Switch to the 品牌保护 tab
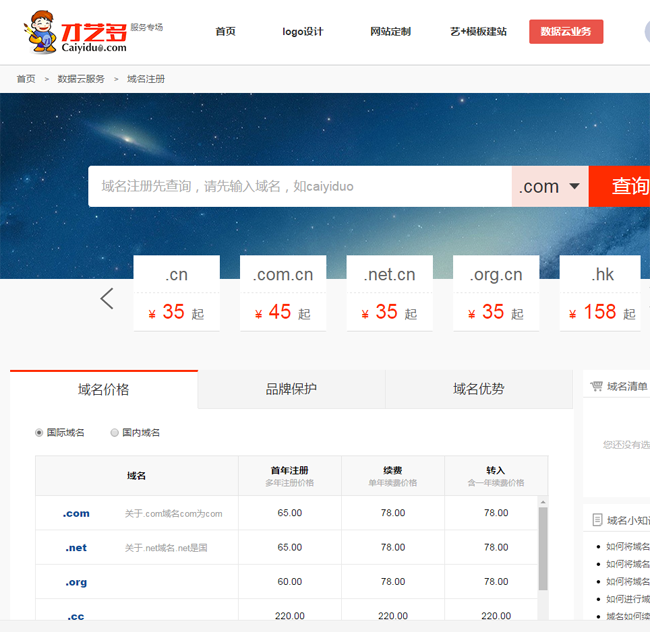This screenshot has height=632, width=650. [x=291, y=389]
